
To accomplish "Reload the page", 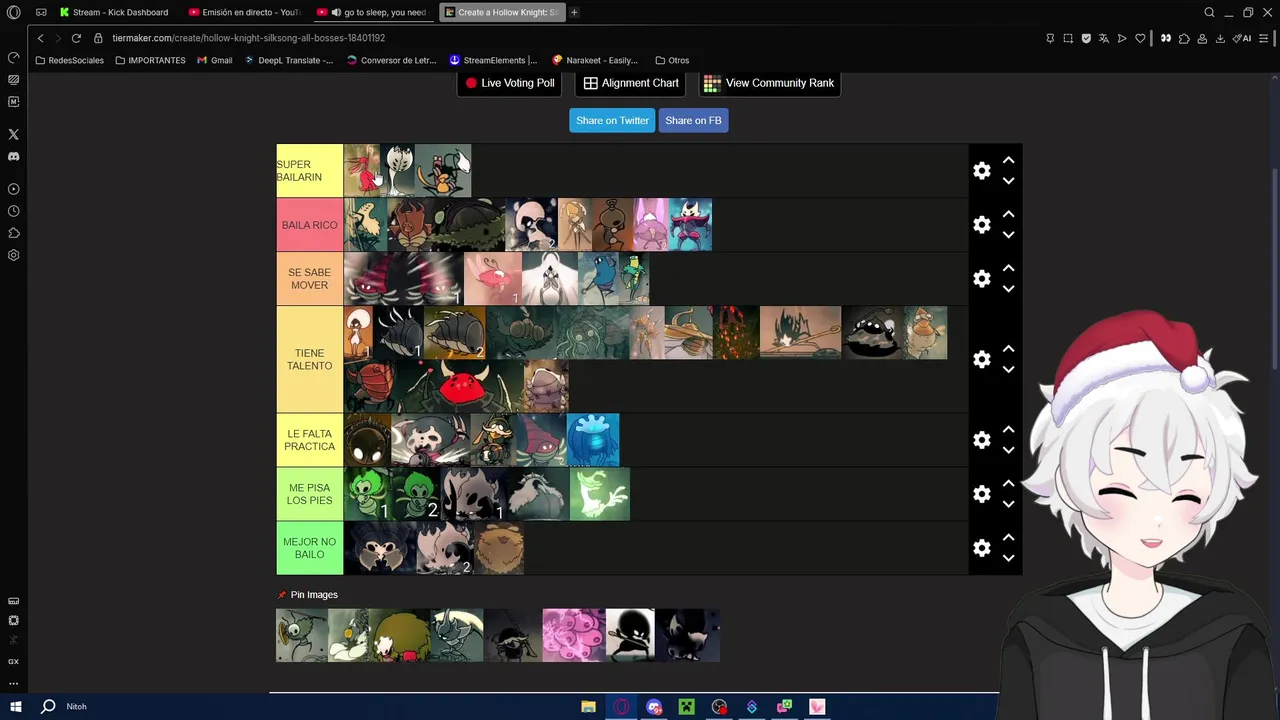I will pyautogui.click(x=76, y=38).
